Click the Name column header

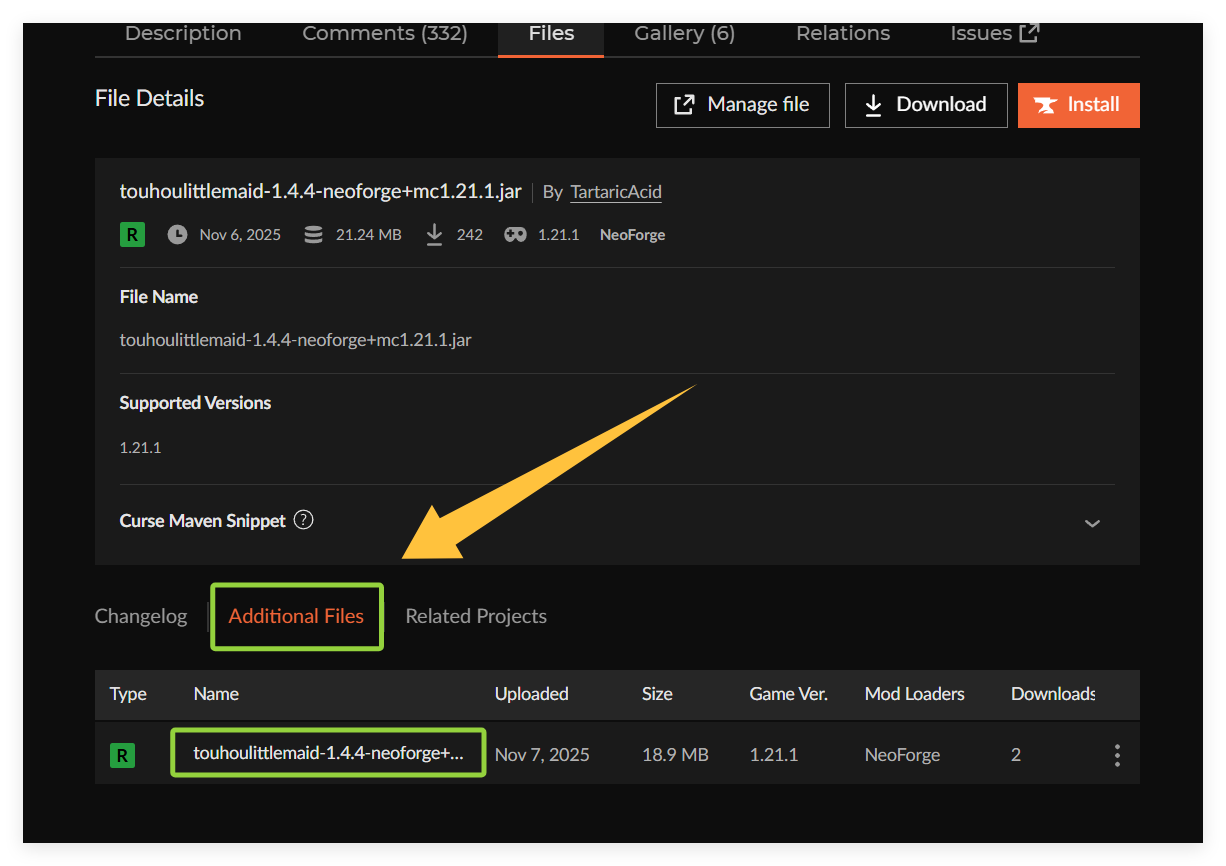216,694
